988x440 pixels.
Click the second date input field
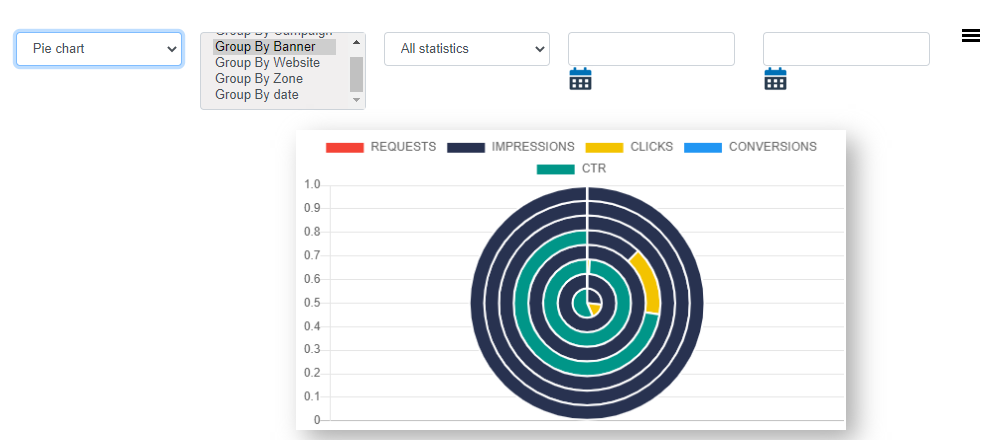point(846,49)
